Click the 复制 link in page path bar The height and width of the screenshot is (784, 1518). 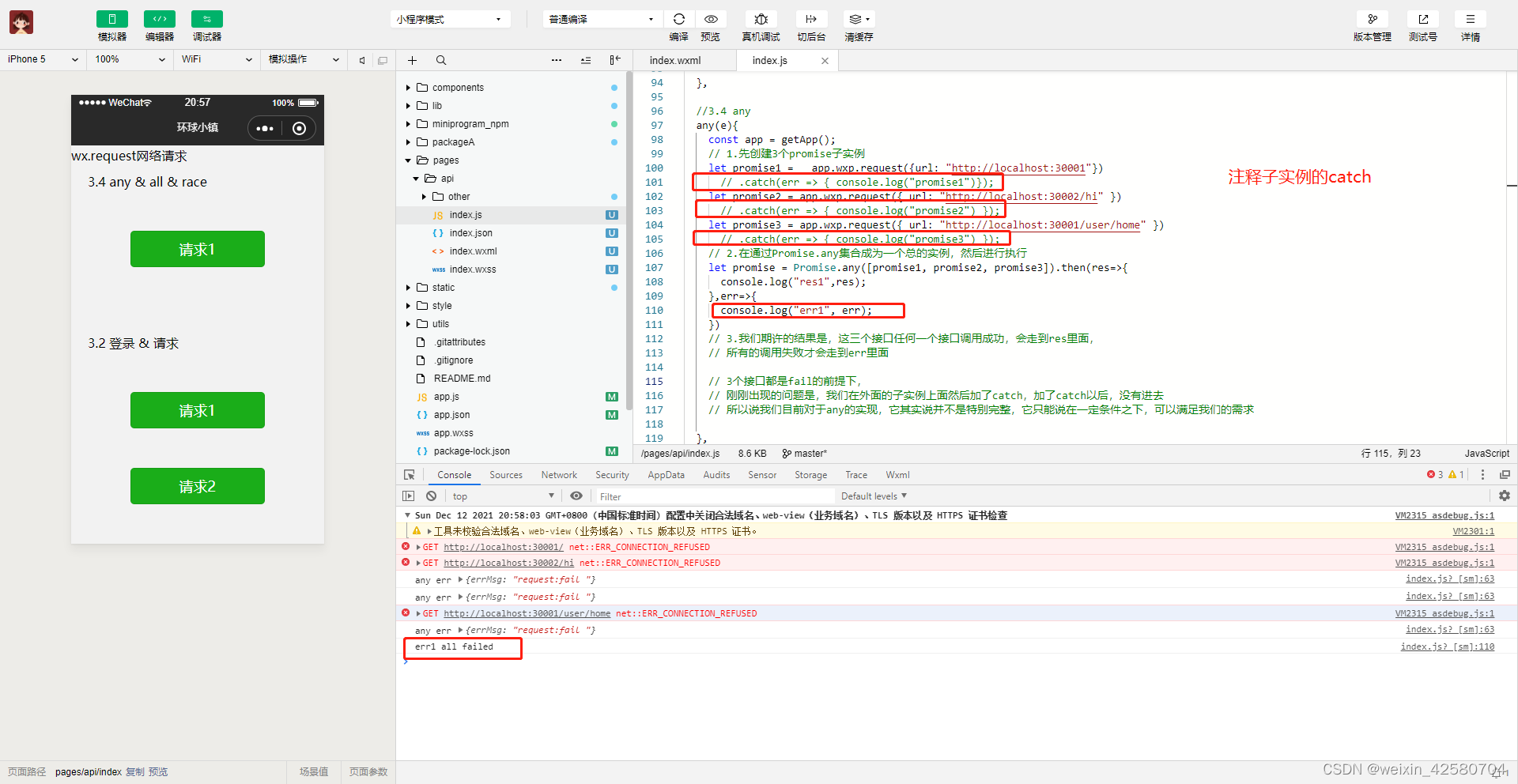point(135,772)
